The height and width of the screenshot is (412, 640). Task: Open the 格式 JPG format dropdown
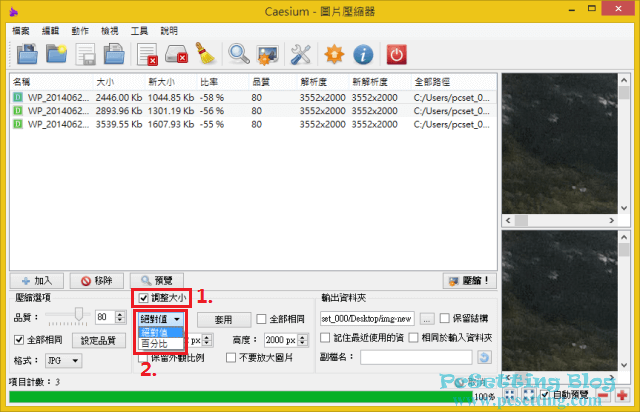[63, 360]
